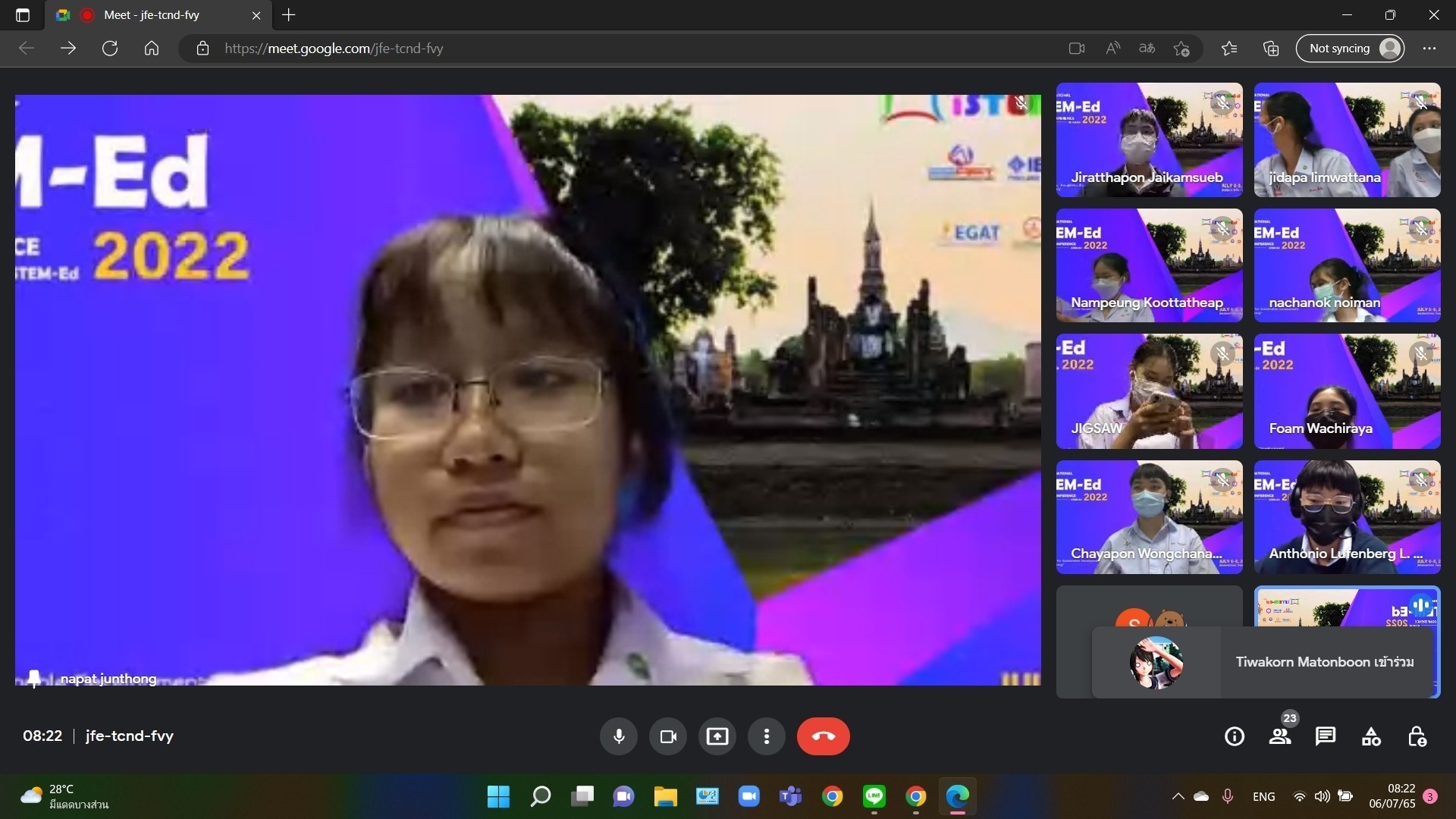1456x819 pixels.
Task: Refresh the Meet page
Action: 110,49
